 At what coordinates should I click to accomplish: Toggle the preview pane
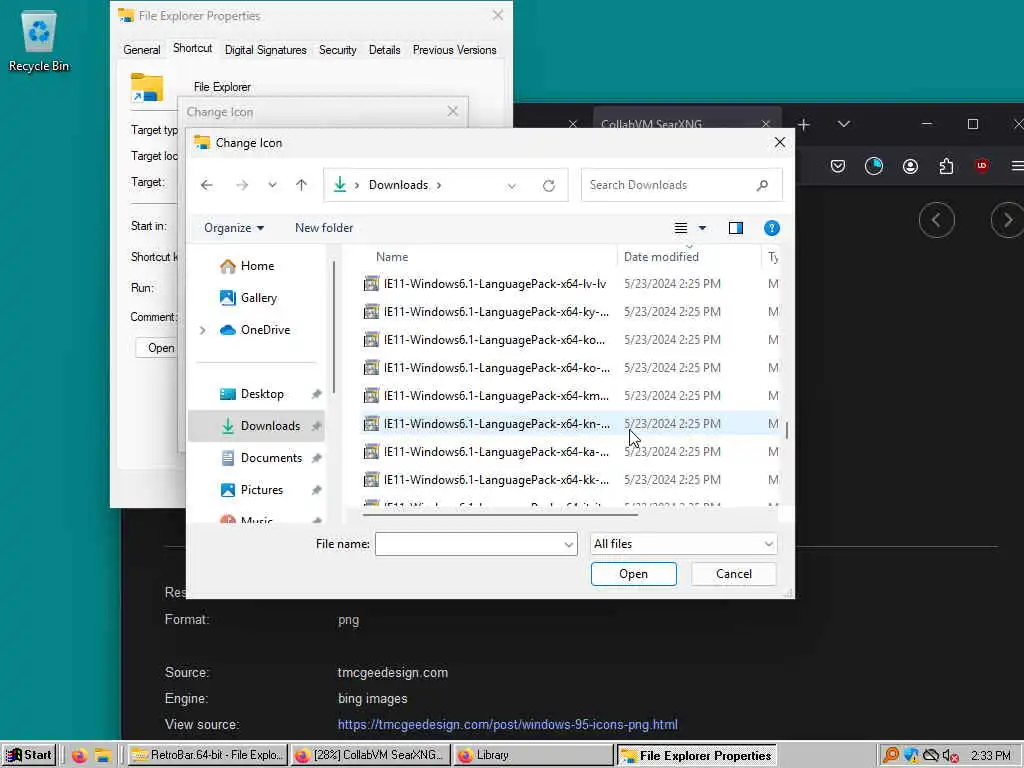click(736, 228)
